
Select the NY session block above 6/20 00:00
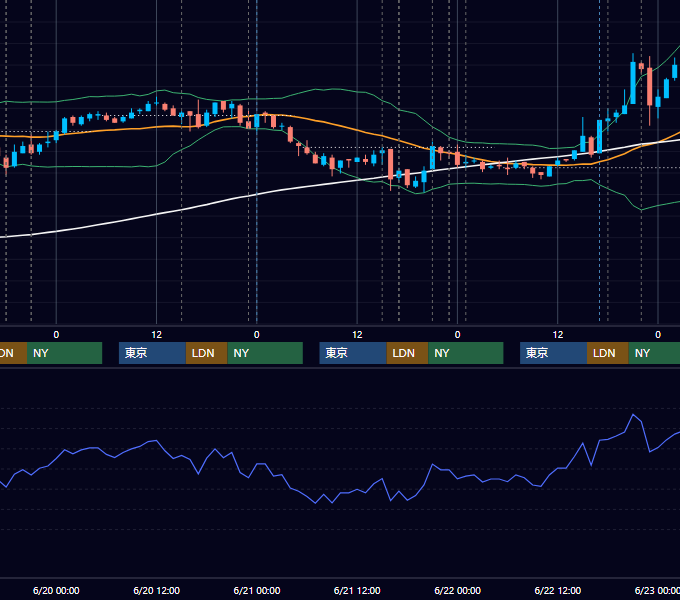64,353
